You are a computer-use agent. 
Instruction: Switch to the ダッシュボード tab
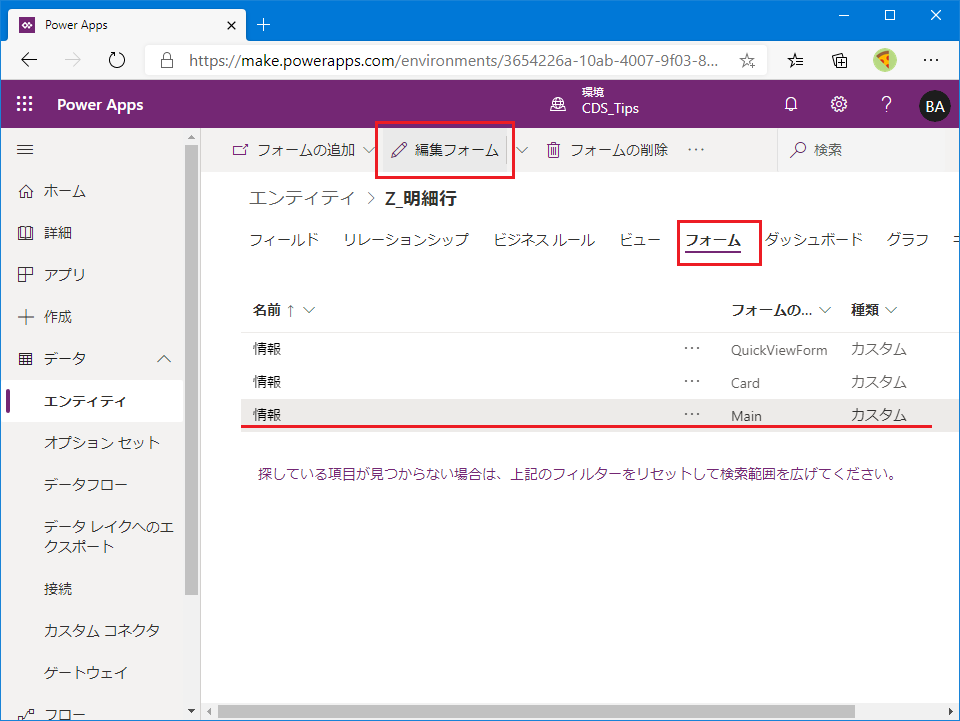coord(814,239)
